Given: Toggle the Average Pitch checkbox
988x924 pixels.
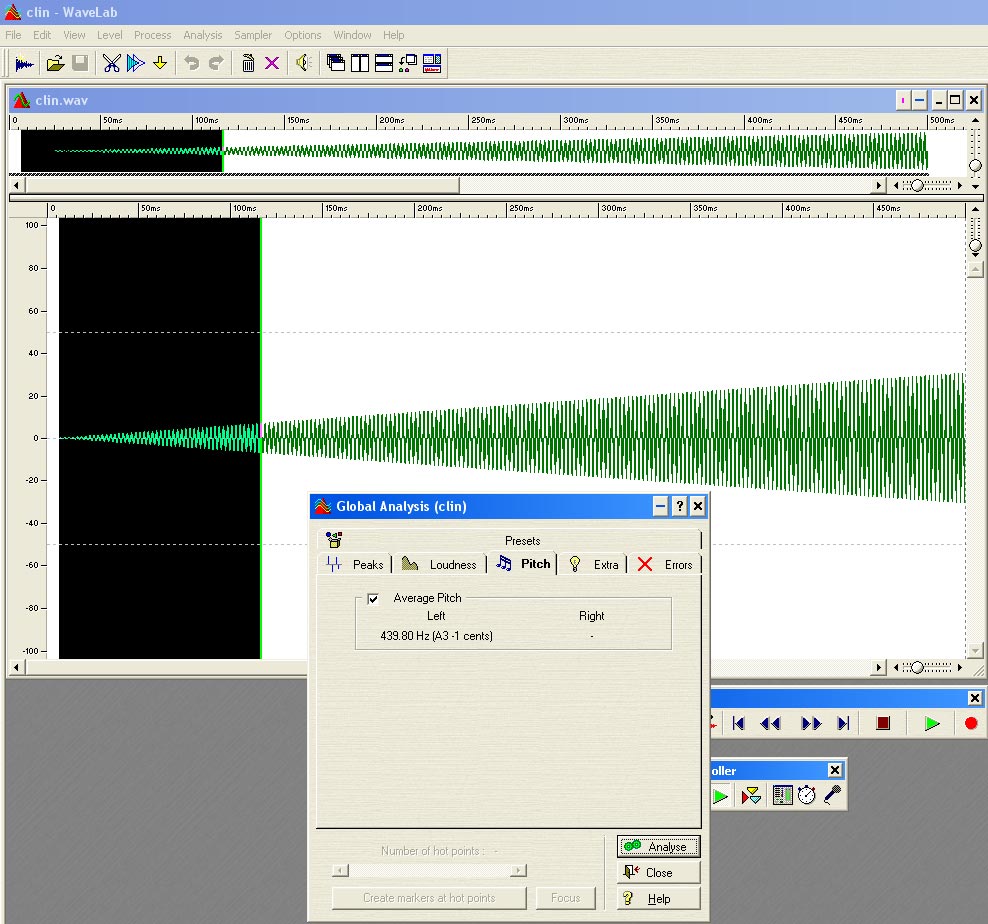Looking at the screenshot, I should 373,598.
